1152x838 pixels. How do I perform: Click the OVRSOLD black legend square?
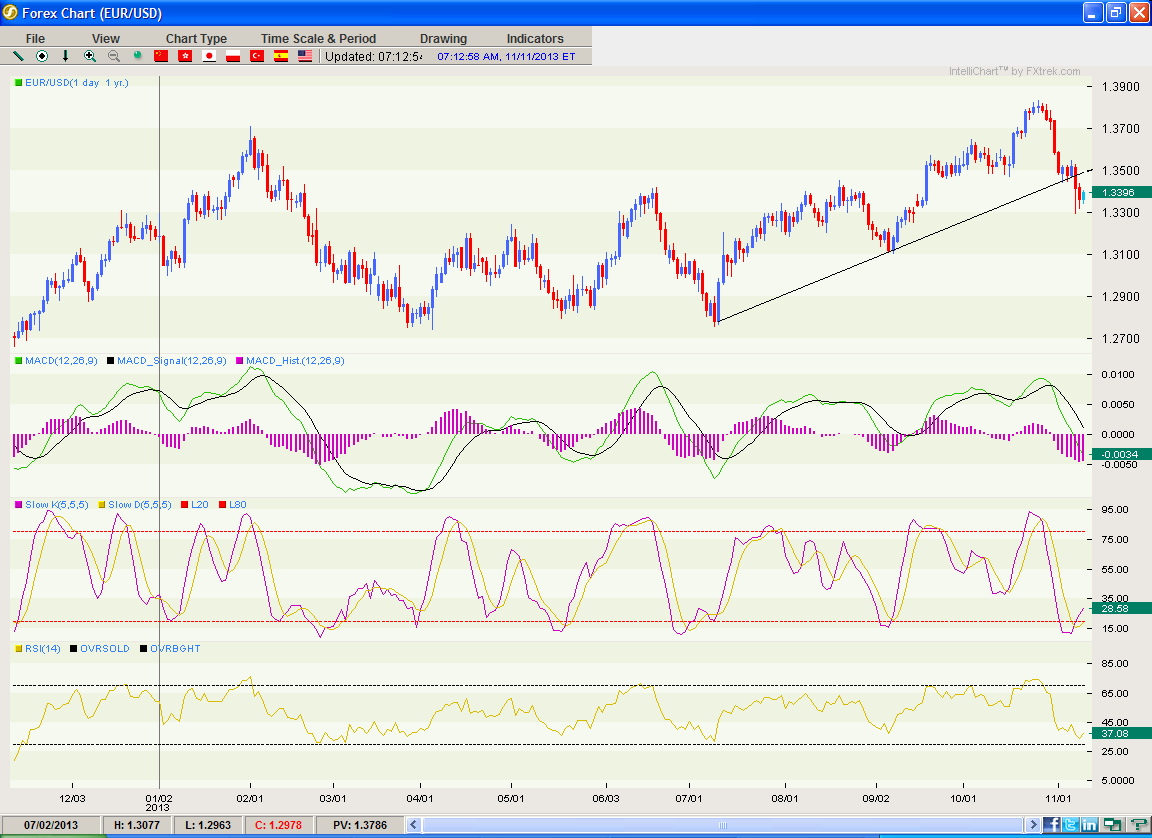[73, 649]
